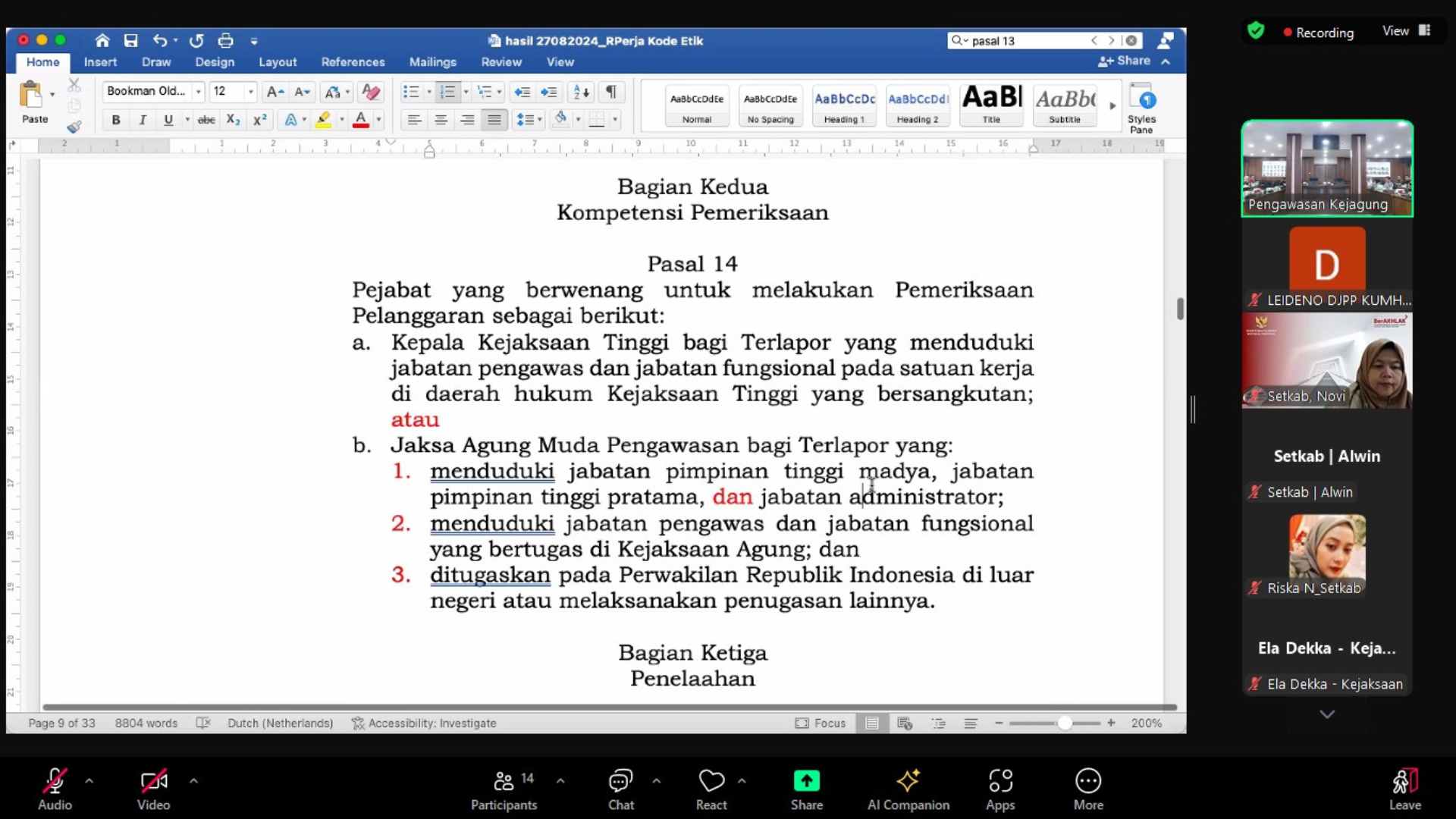
Task: Start screen Share in Zoom
Action: tap(806, 789)
